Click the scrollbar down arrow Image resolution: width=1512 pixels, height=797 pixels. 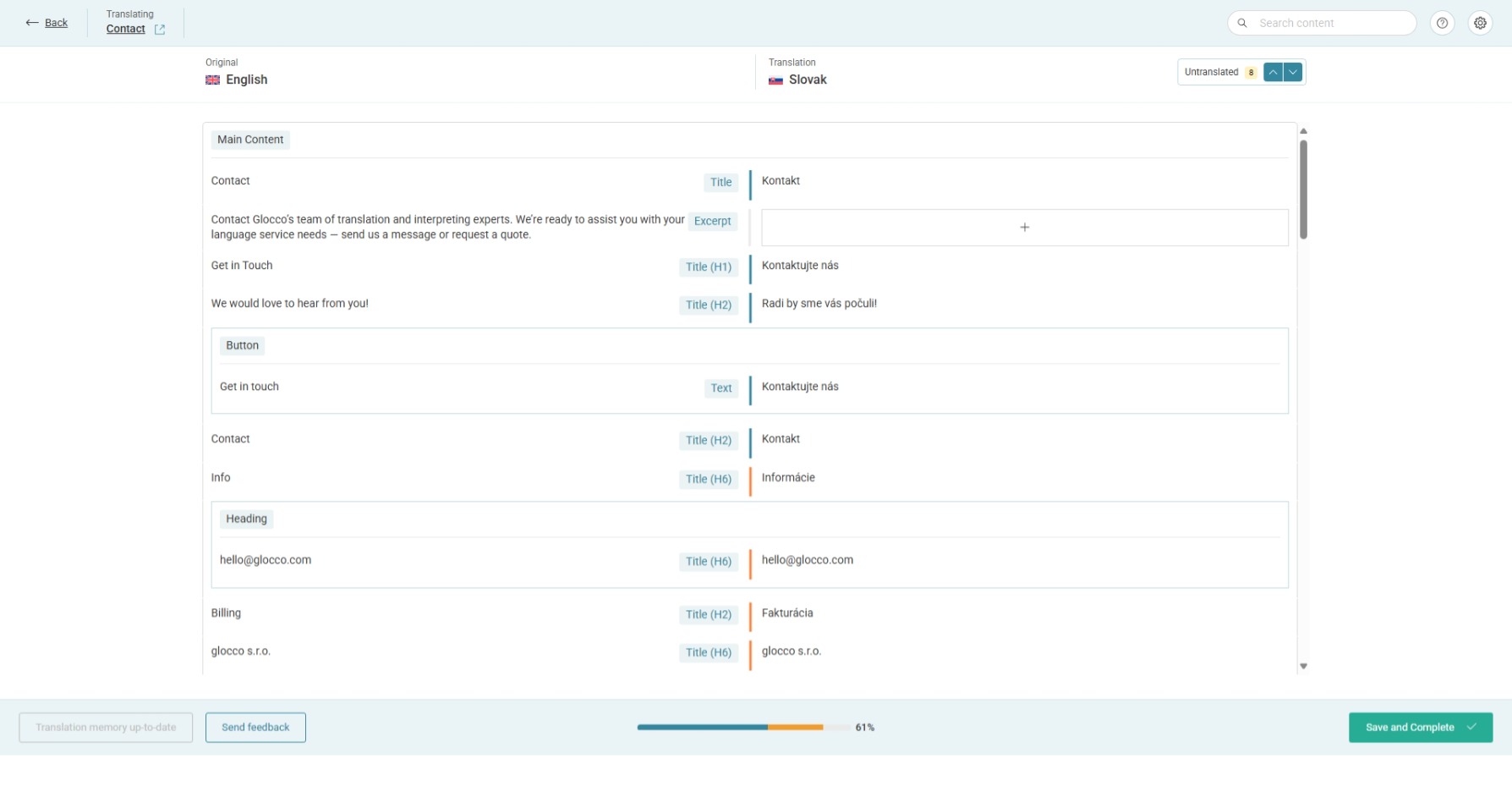1303,667
